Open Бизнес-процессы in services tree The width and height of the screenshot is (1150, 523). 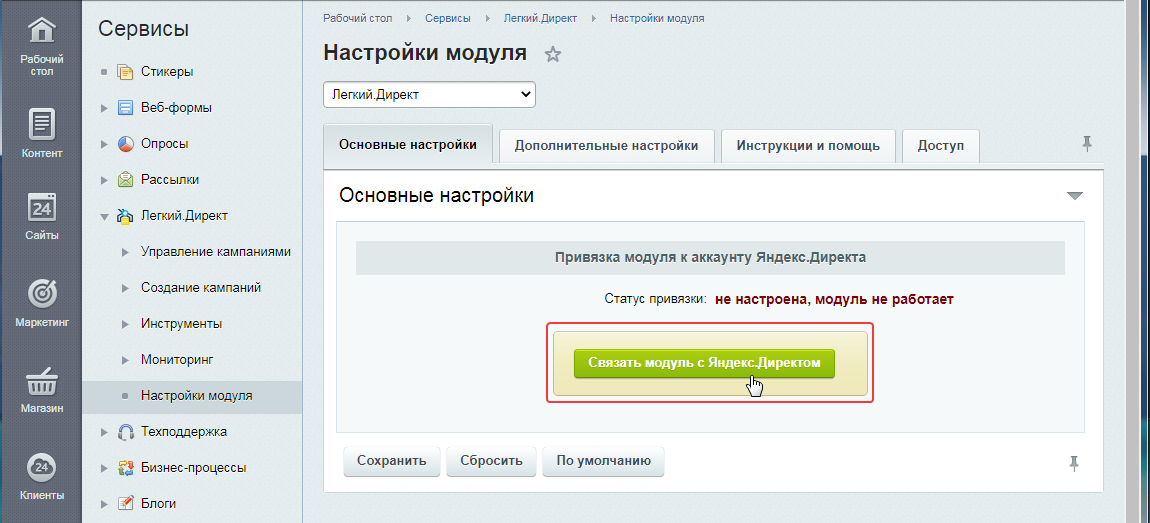(194, 467)
